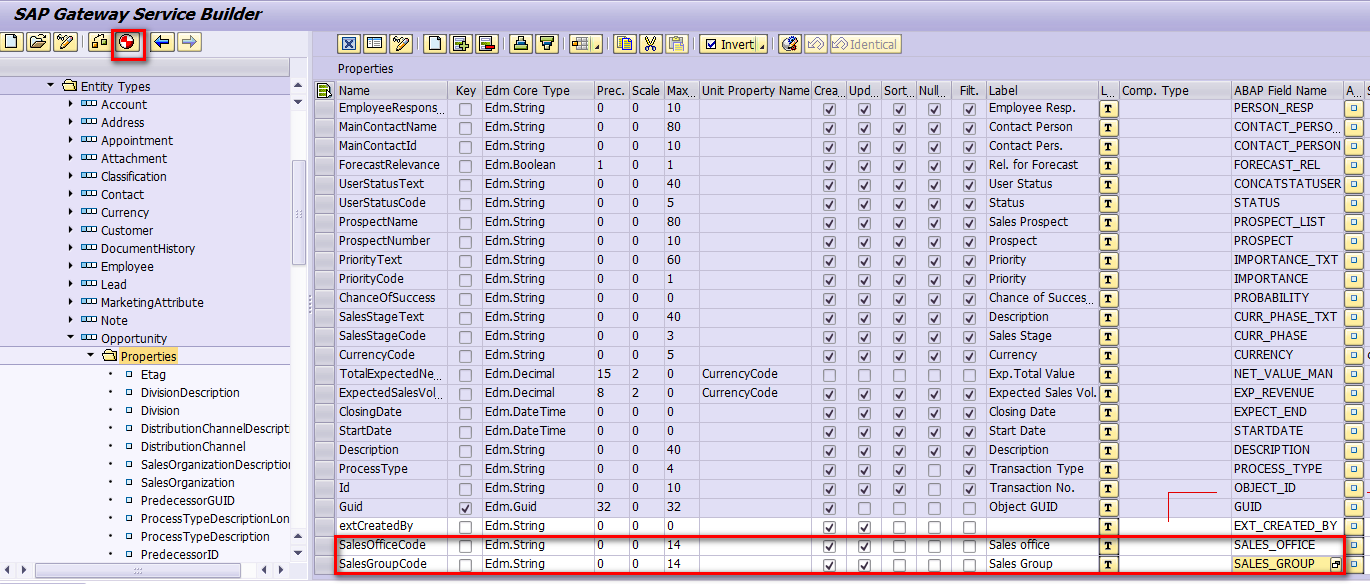Screen dimensions: 1370x584
Task: Click the Paste clipboard icon
Action: coord(677,44)
